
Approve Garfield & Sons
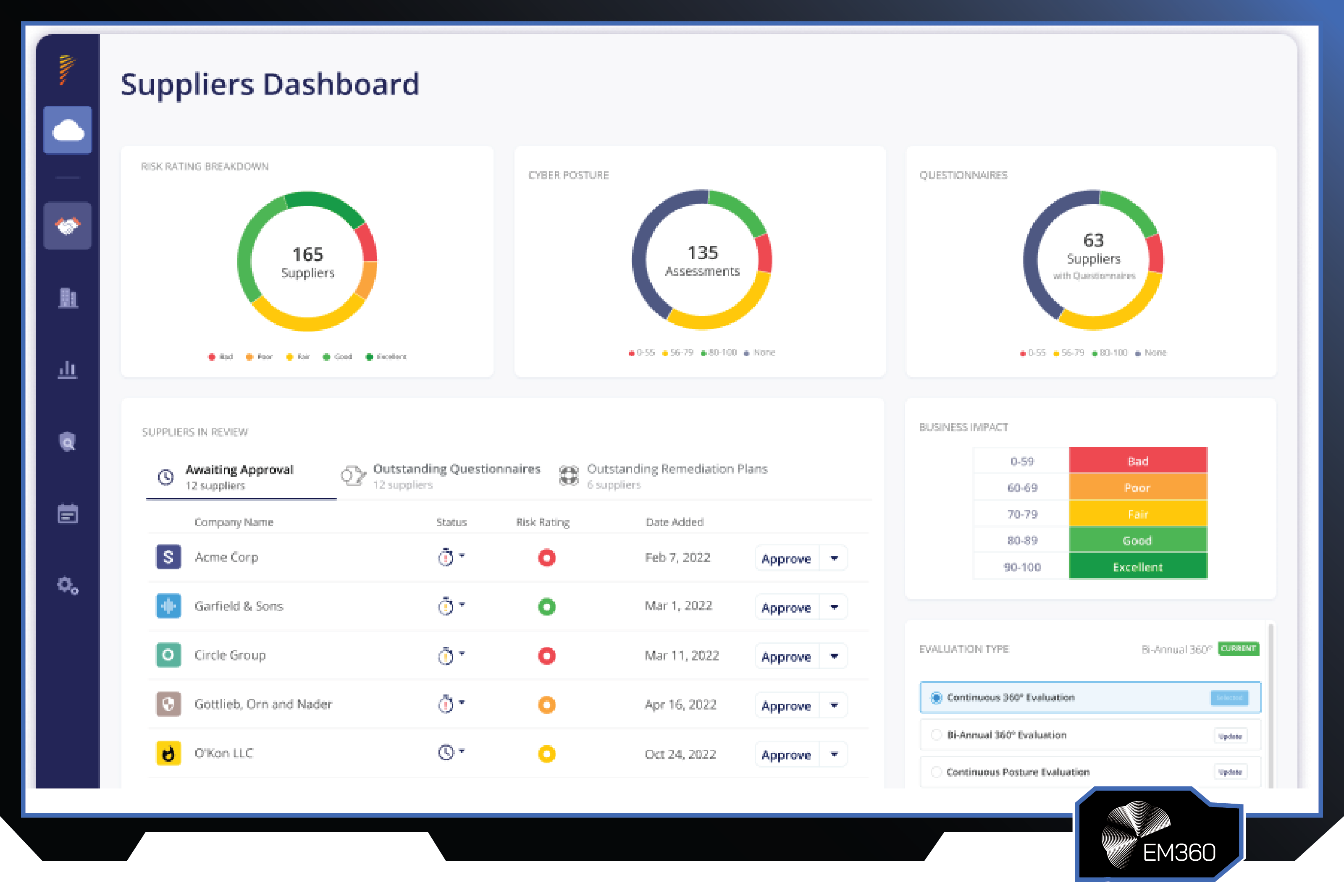coord(787,608)
